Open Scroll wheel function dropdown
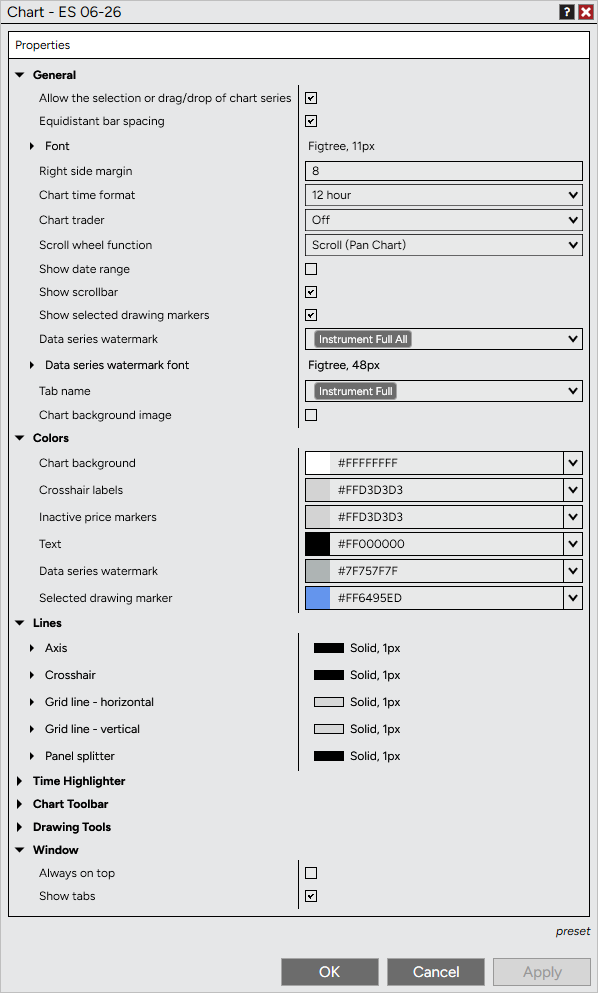The width and height of the screenshot is (598, 993). 443,245
